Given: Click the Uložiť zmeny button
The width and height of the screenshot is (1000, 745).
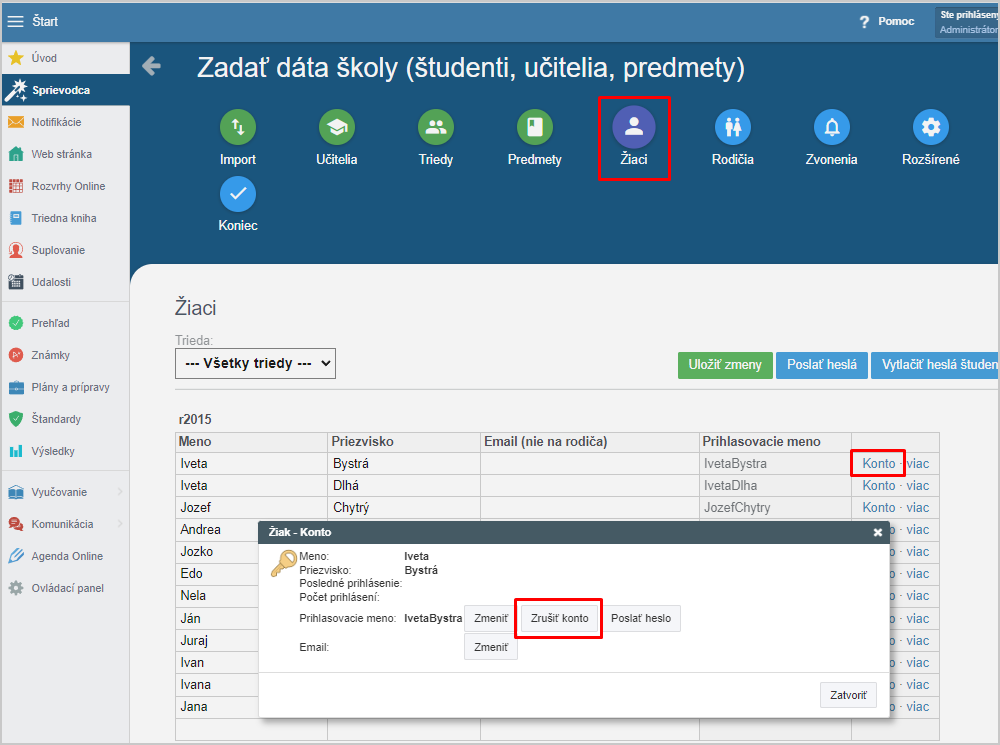Looking at the screenshot, I should (x=725, y=365).
